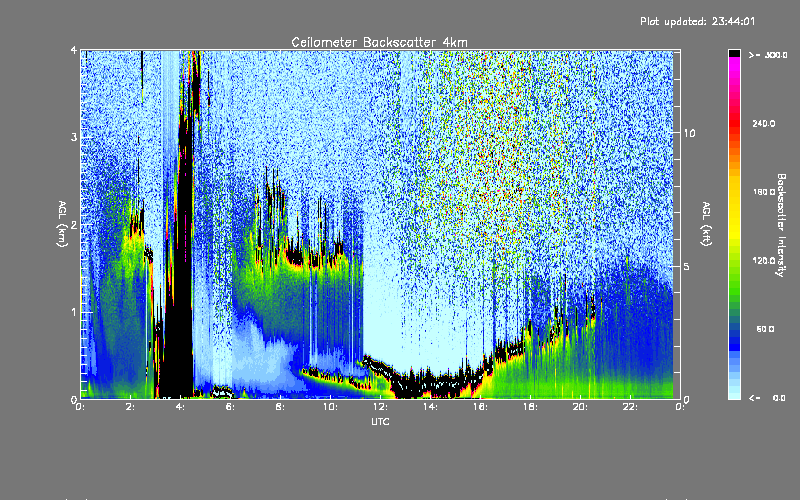Click the '<= 0.0' colorbar minimum label
This screenshot has width=800, height=500.
[x=767, y=397]
